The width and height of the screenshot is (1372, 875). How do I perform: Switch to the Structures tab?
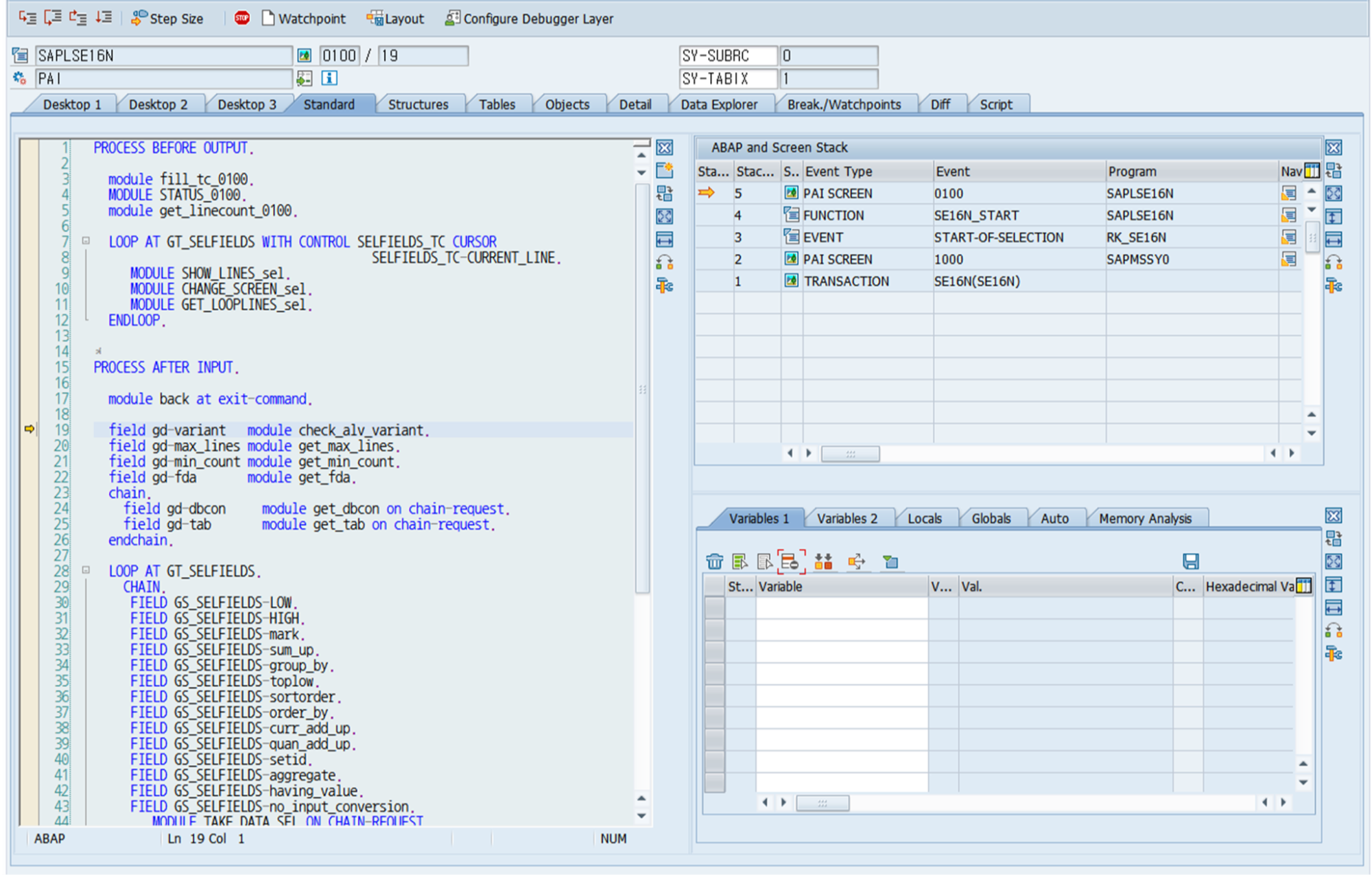pyautogui.click(x=418, y=104)
